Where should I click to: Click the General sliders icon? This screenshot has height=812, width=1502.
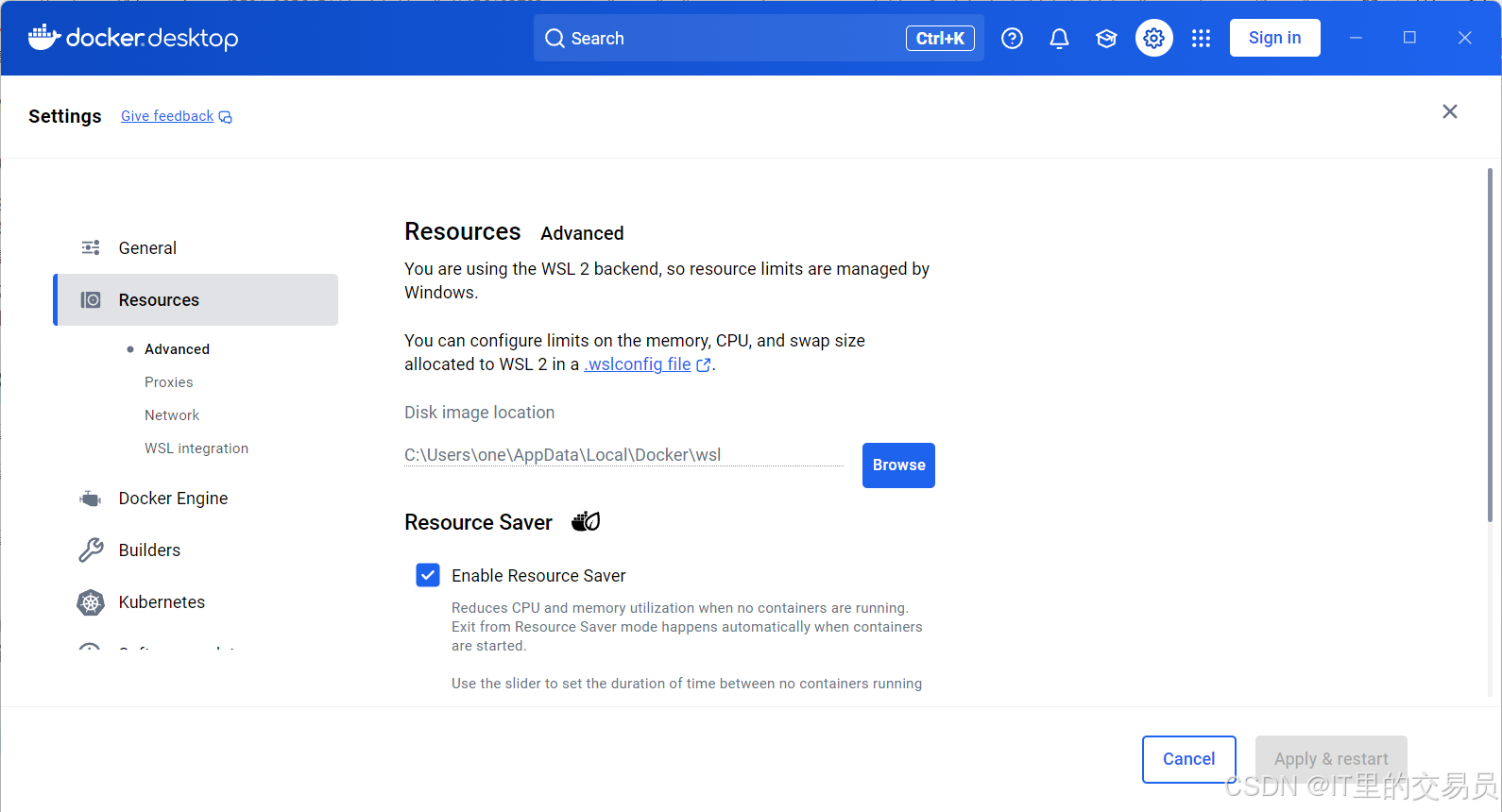click(91, 247)
